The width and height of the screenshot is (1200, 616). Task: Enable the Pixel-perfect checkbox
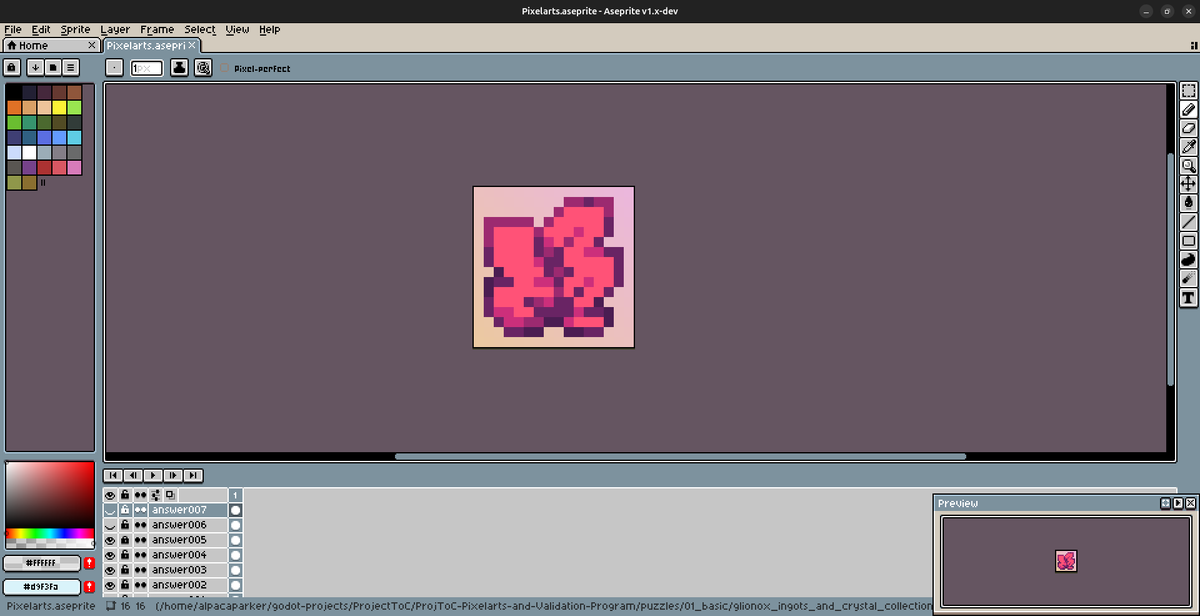pyautogui.click(x=257, y=69)
